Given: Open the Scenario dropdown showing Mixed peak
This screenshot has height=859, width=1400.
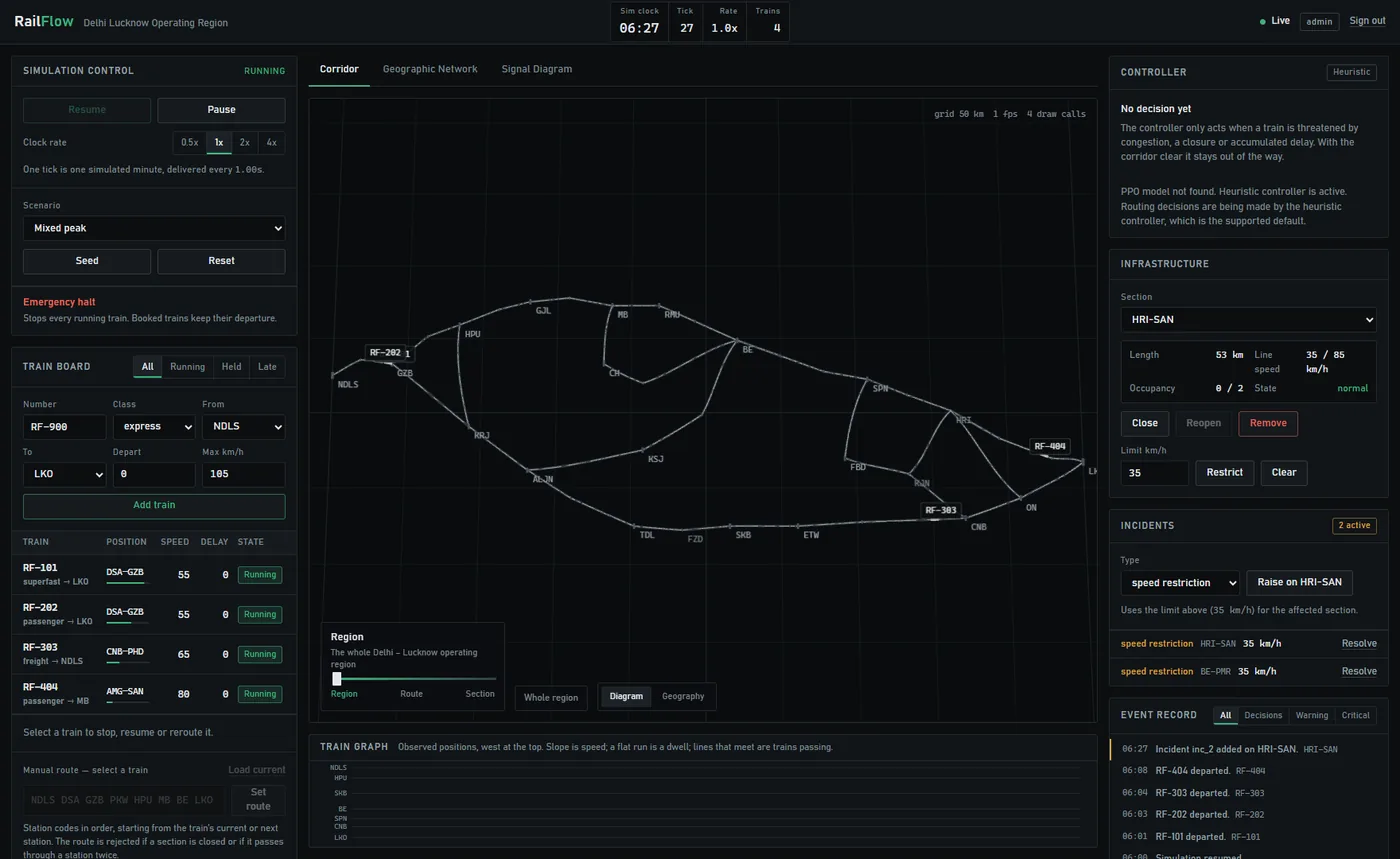Looking at the screenshot, I should pyautogui.click(x=154, y=228).
